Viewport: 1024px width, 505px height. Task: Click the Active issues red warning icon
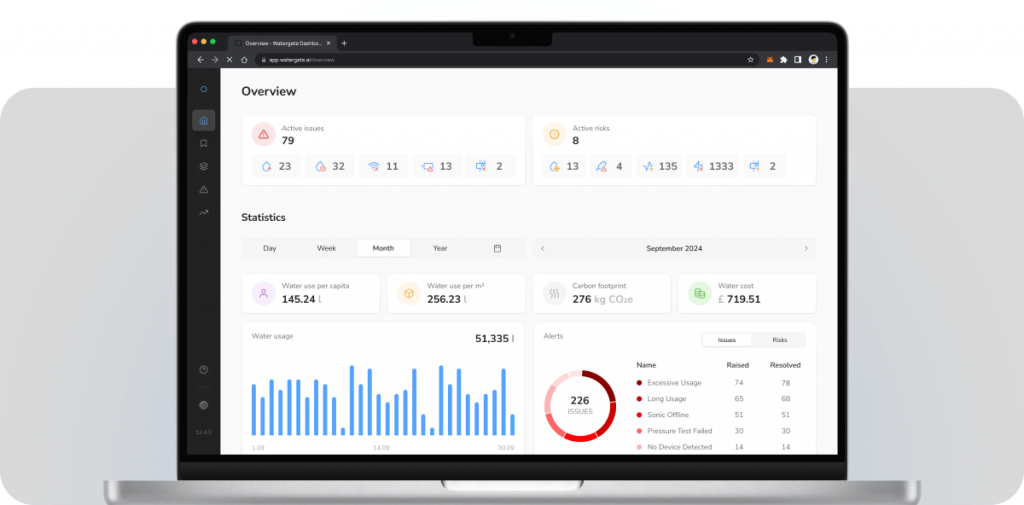point(263,134)
